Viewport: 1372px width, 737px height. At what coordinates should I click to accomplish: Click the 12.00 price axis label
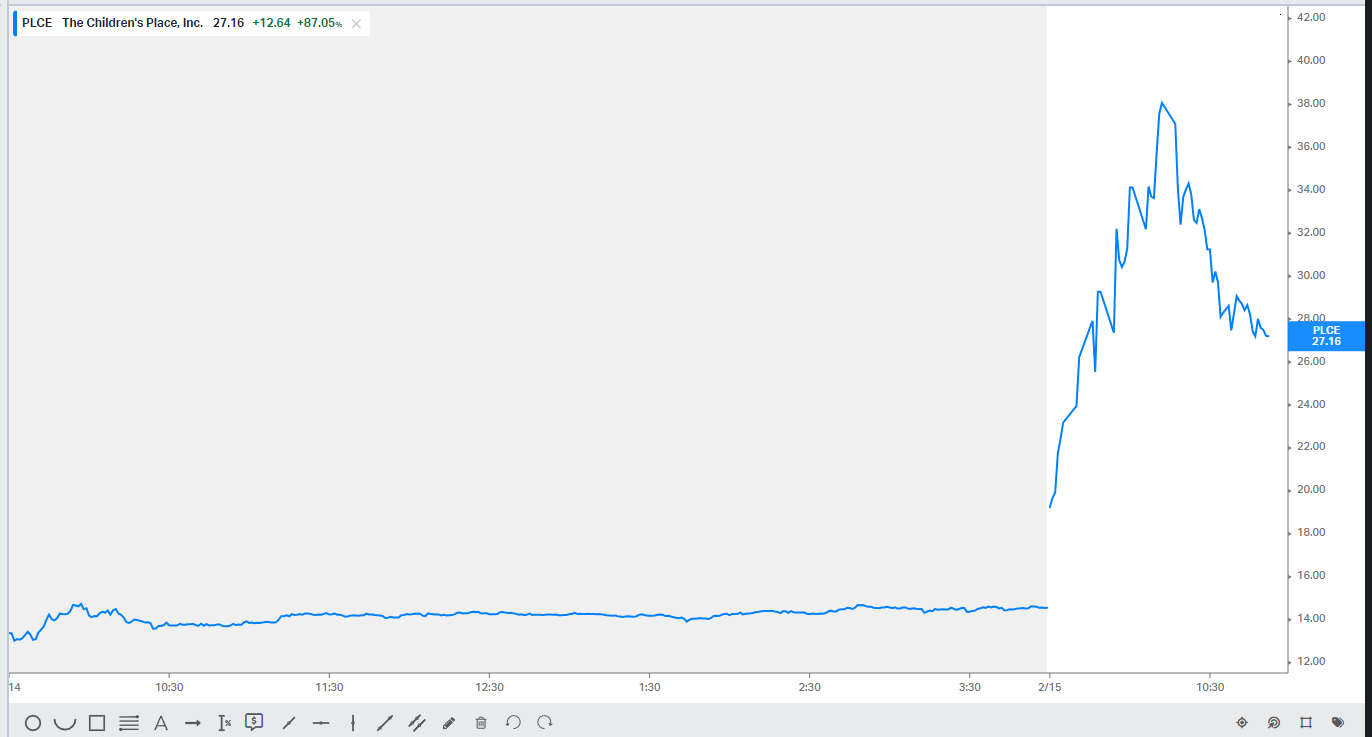[1311, 661]
